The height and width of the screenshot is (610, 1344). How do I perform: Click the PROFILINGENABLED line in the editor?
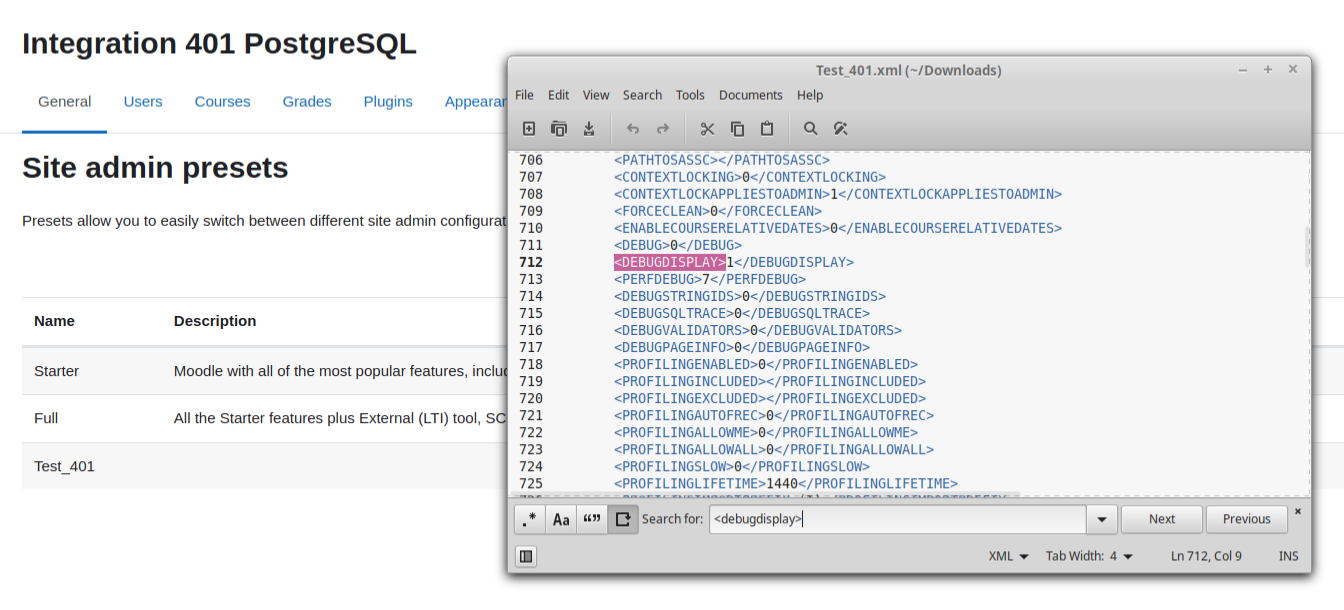tap(766, 364)
